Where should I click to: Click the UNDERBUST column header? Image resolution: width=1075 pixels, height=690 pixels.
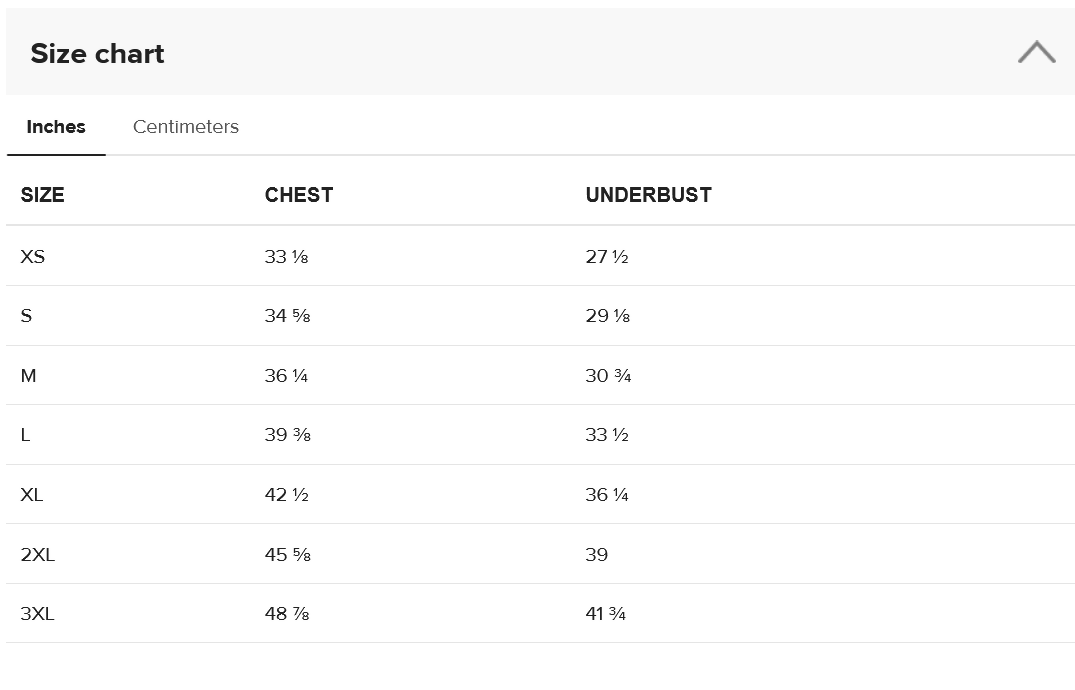click(x=648, y=195)
